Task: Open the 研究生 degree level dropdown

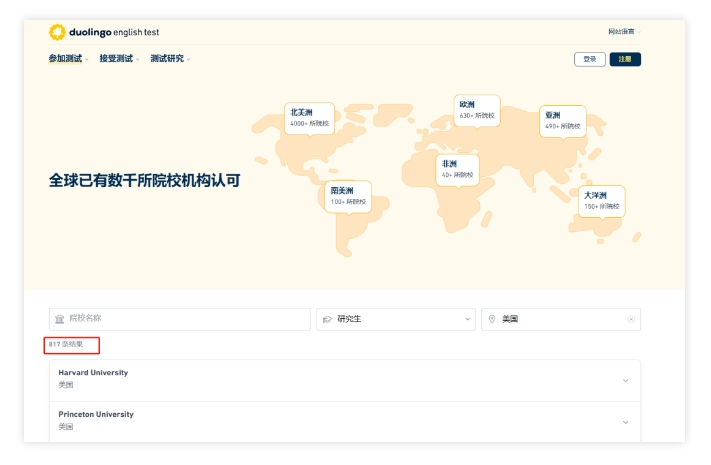Action: tap(396, 319)
